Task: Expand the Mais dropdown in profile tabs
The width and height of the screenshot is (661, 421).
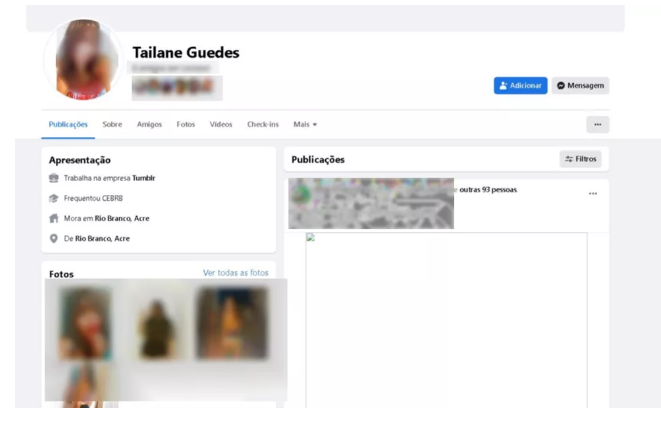Action: (x=305, y=125)
